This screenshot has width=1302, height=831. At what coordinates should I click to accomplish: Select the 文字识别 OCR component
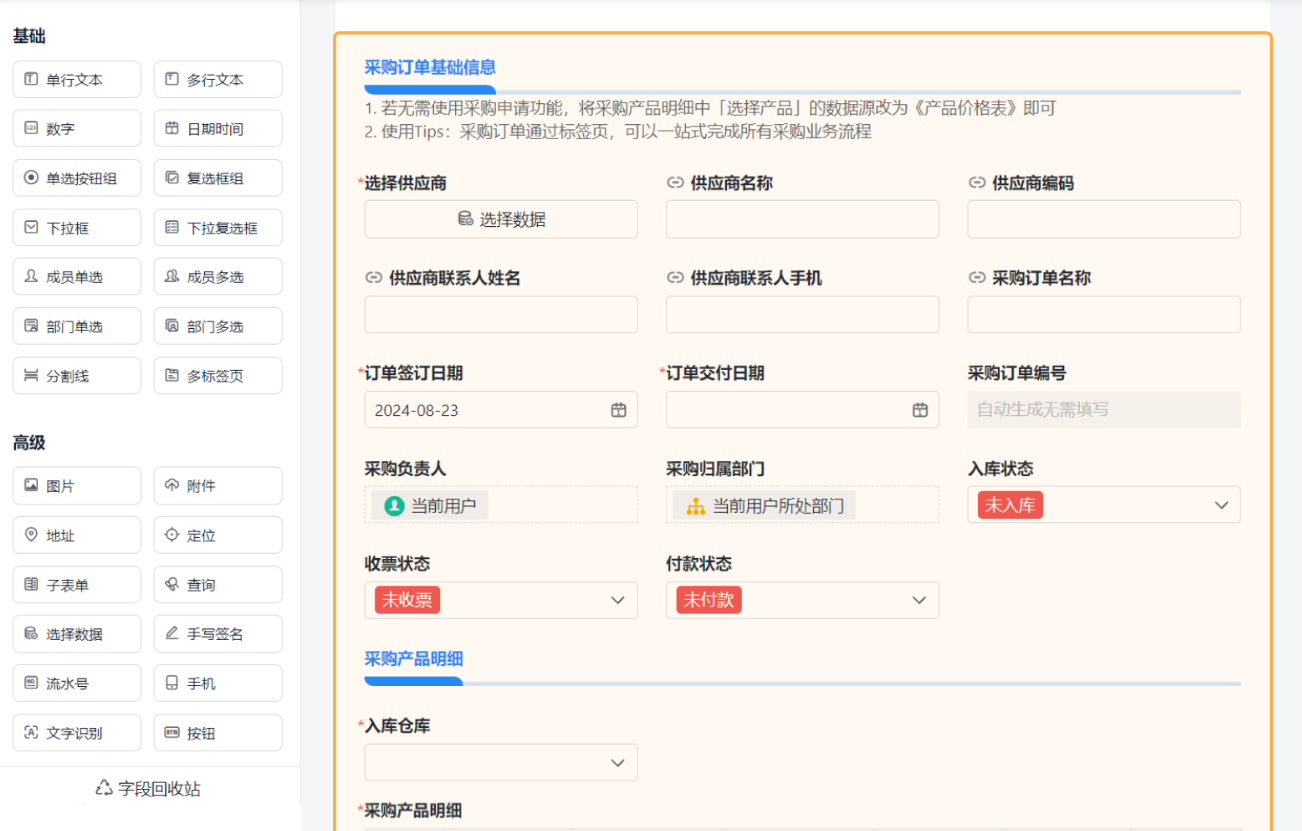(77, 733)
